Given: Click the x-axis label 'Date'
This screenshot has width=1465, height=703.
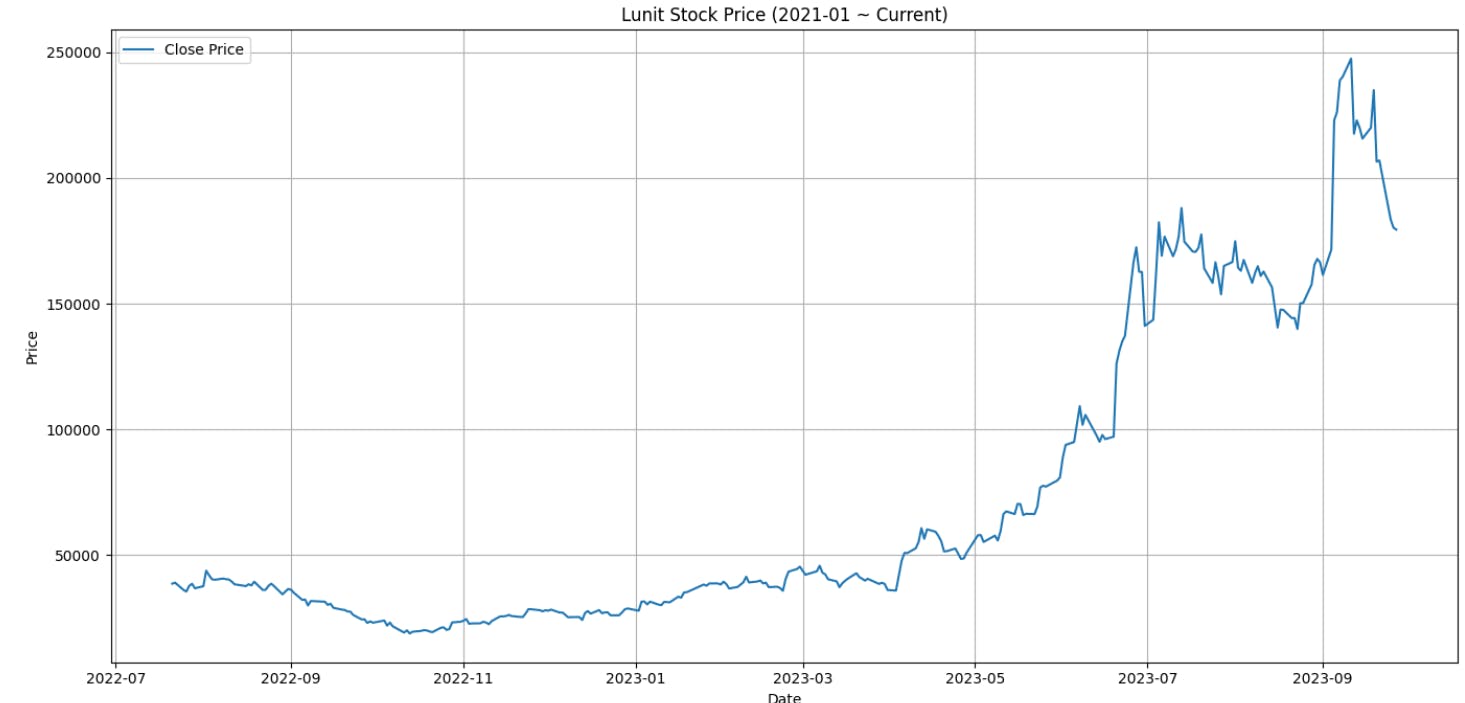Looking at the screenshot, I should point(784,697).
